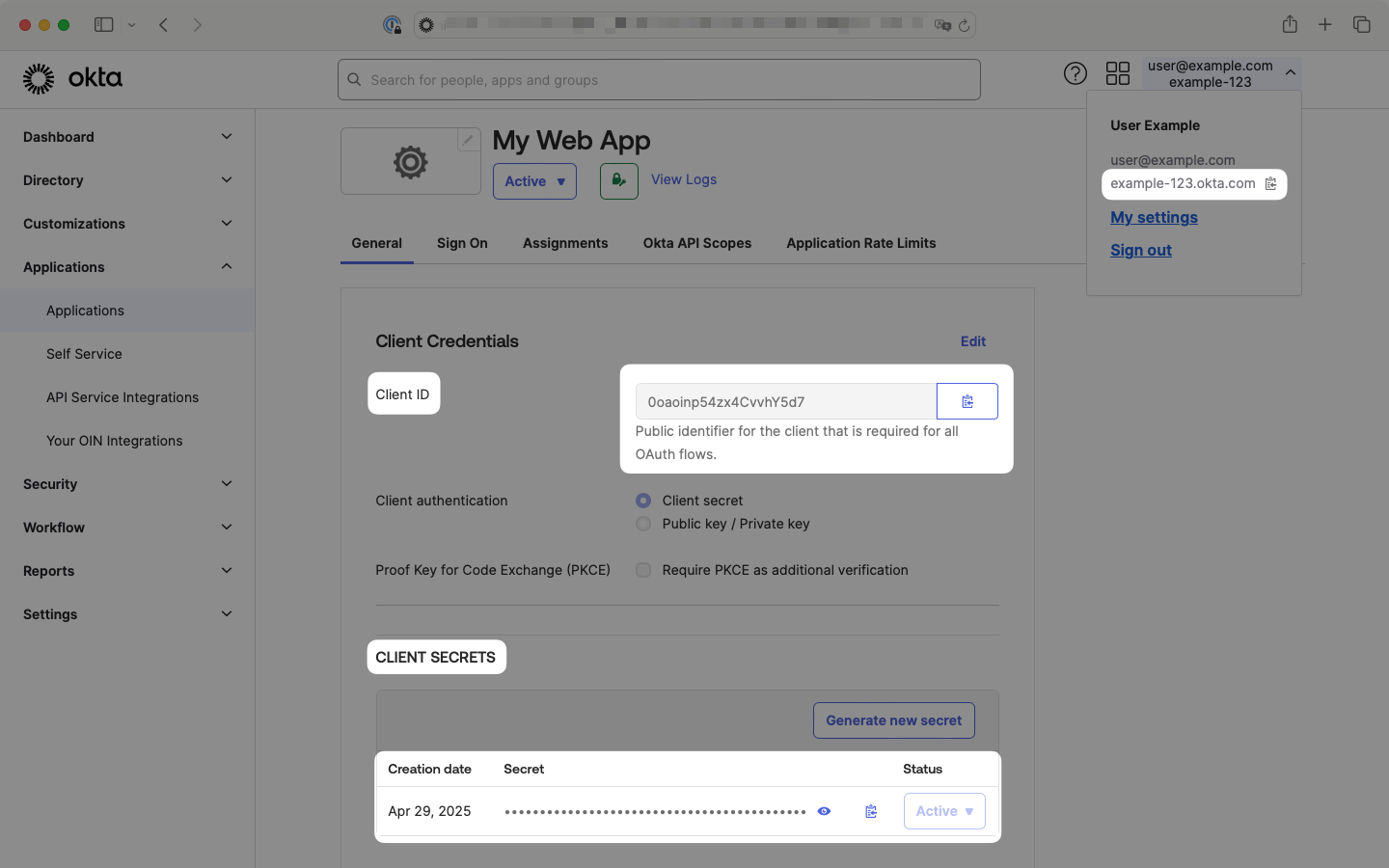Edit the My Web App logo with pencil icon
This screenshot has width=1389, height=868.
click(469, 139)
